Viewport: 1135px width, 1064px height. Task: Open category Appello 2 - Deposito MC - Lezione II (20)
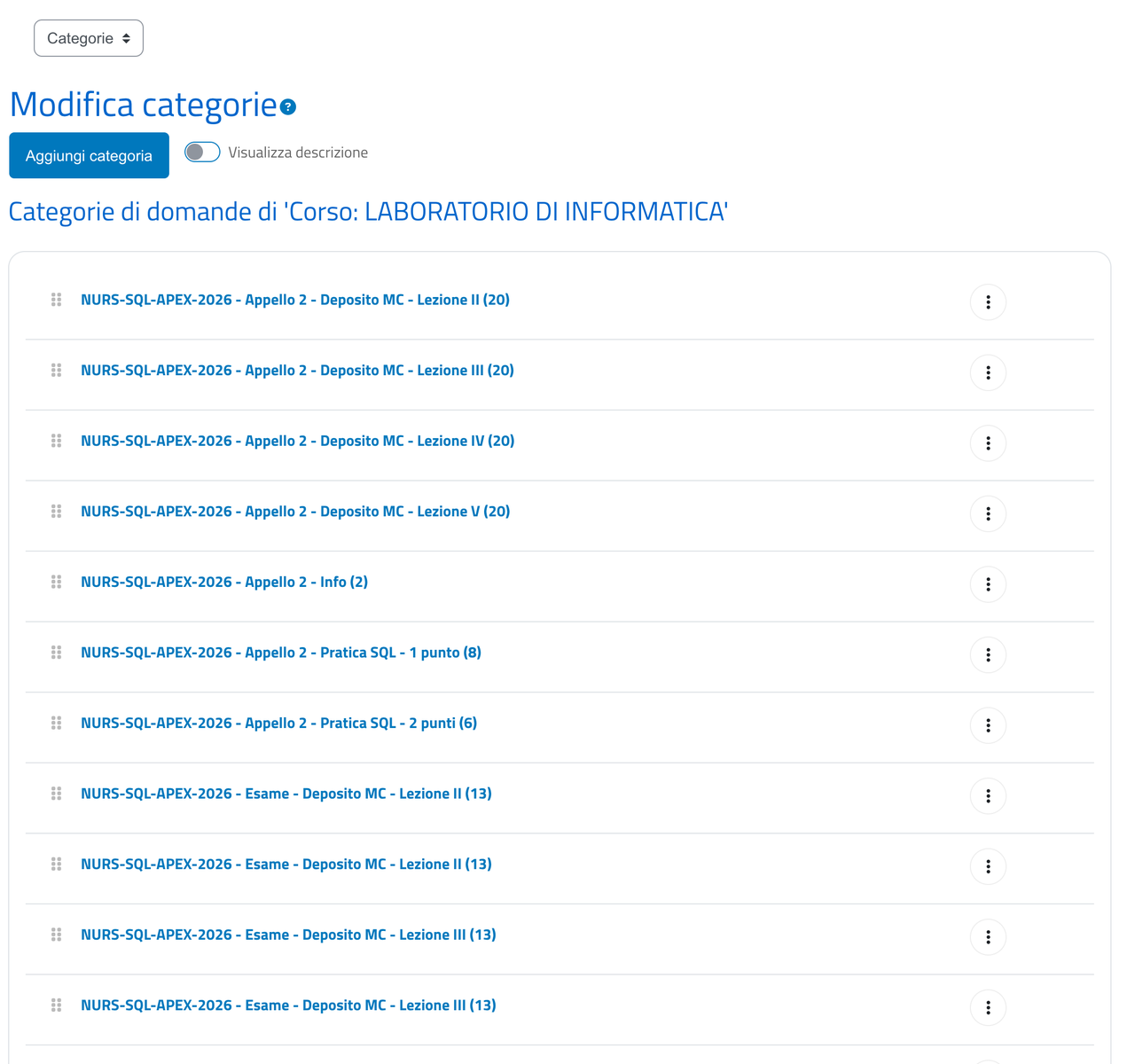(295, 300)
